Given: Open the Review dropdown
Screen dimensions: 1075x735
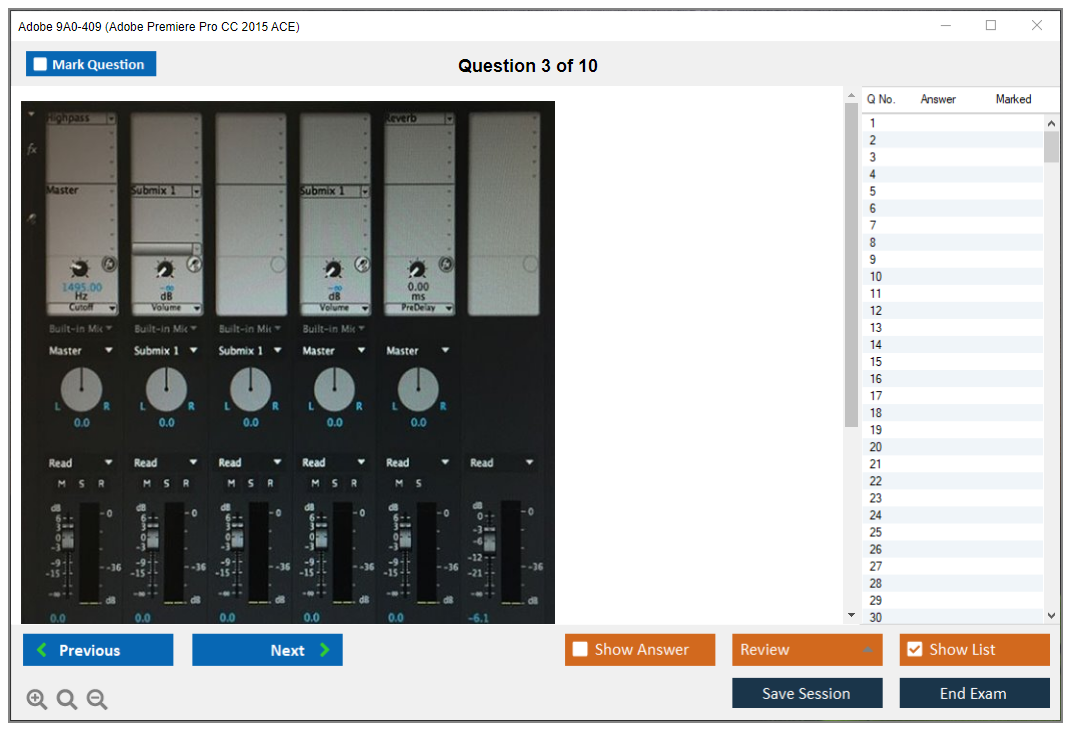Looking at the screenshot, I should [806, 650].
